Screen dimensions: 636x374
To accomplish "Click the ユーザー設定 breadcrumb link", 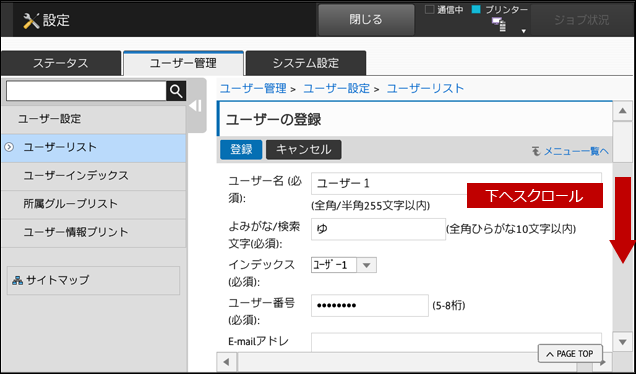I will pyautogui.click(x=337, y=88).
